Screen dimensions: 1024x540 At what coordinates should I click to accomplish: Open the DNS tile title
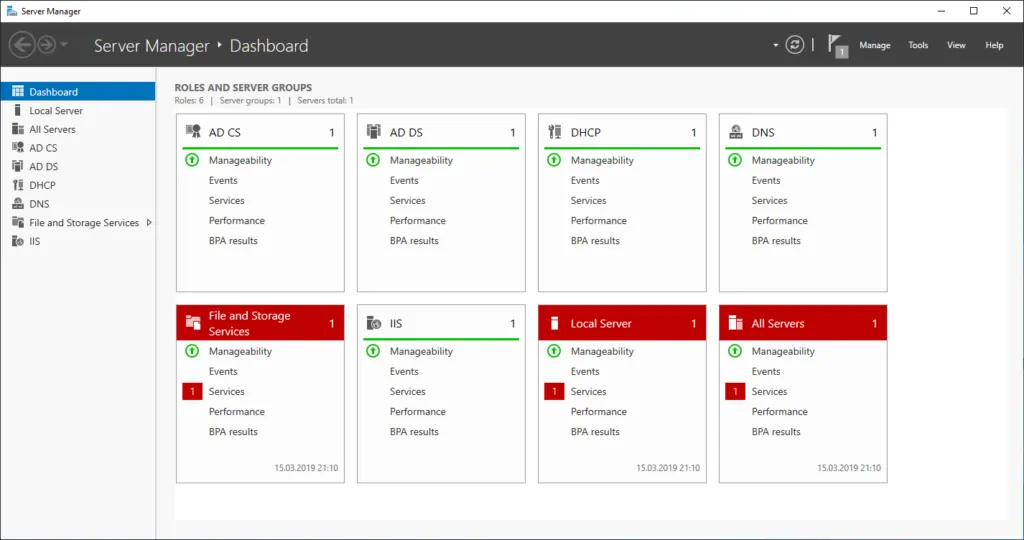pyautogui.click(x=763, y=133)
